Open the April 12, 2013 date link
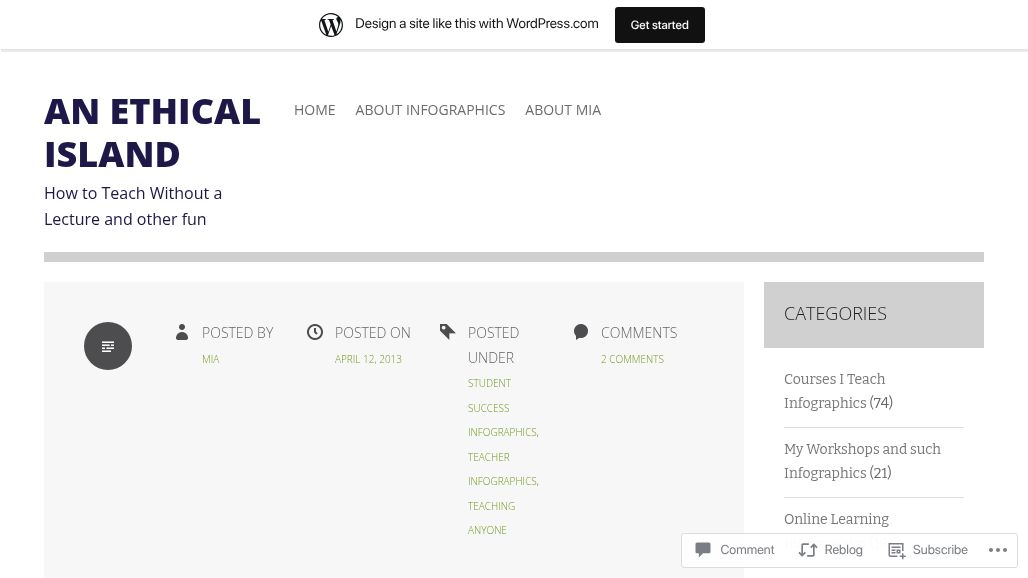This screenshot has width=1028, height=578. [x=368, y=359]
